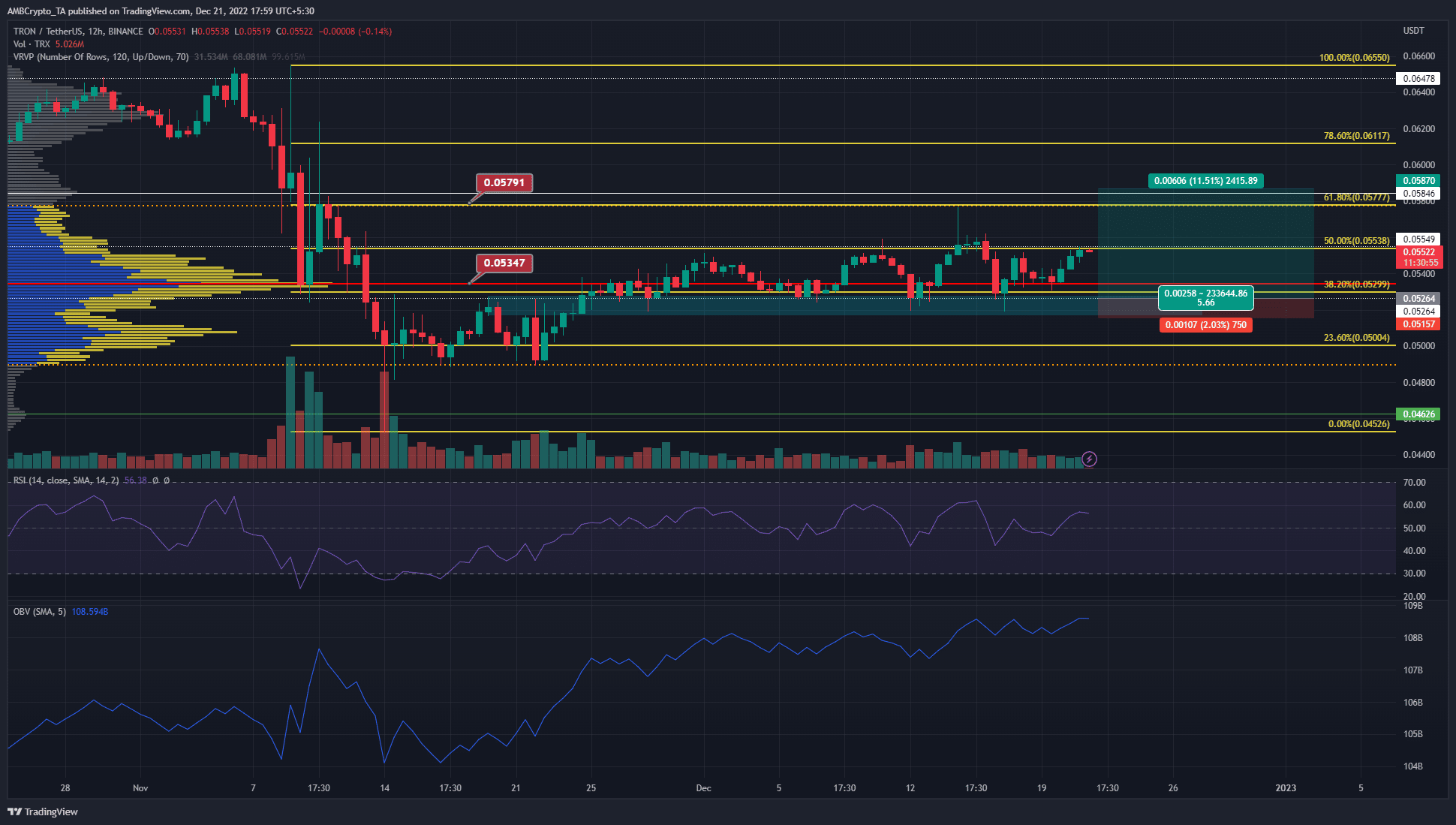Click the green 0.05870 target price tag

(x=1418, y=181)
